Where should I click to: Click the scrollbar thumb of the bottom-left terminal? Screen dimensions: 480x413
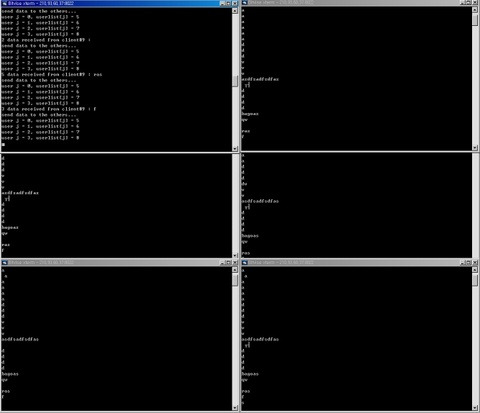tap(235, 280)
